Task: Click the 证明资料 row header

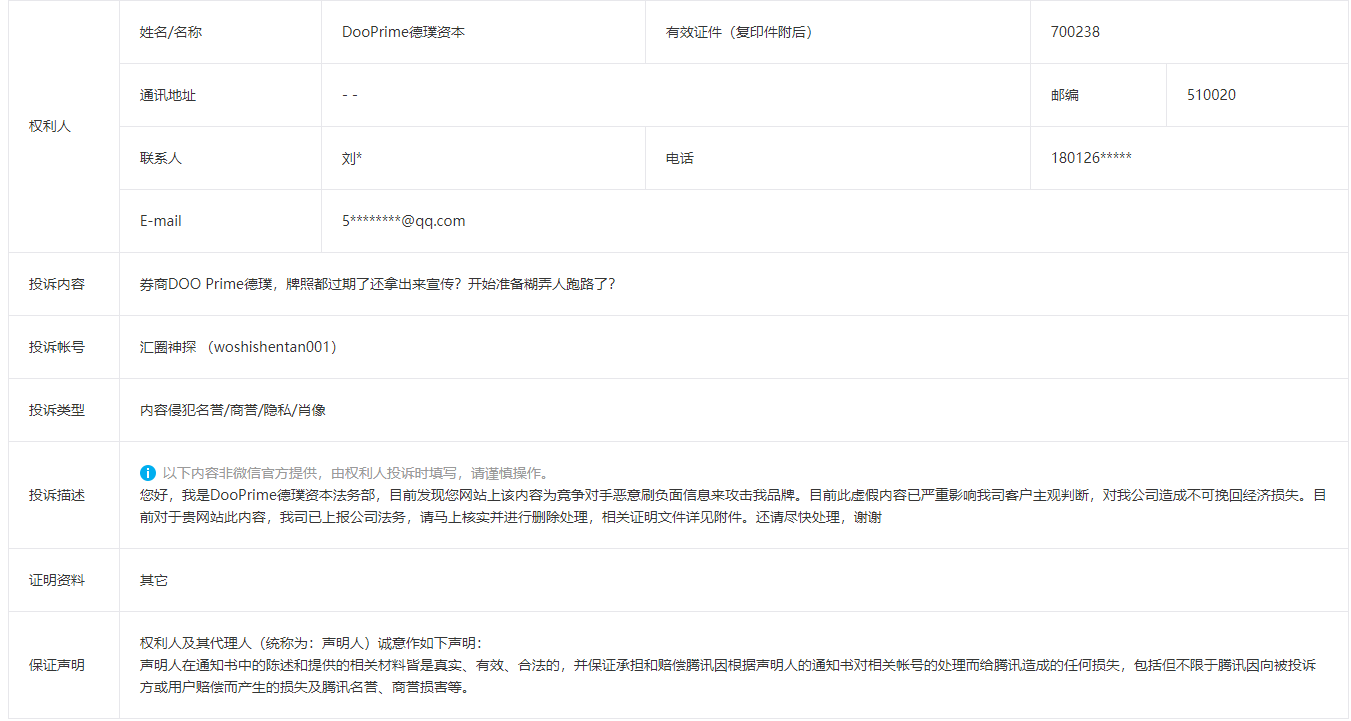Action: click(57, 580)
